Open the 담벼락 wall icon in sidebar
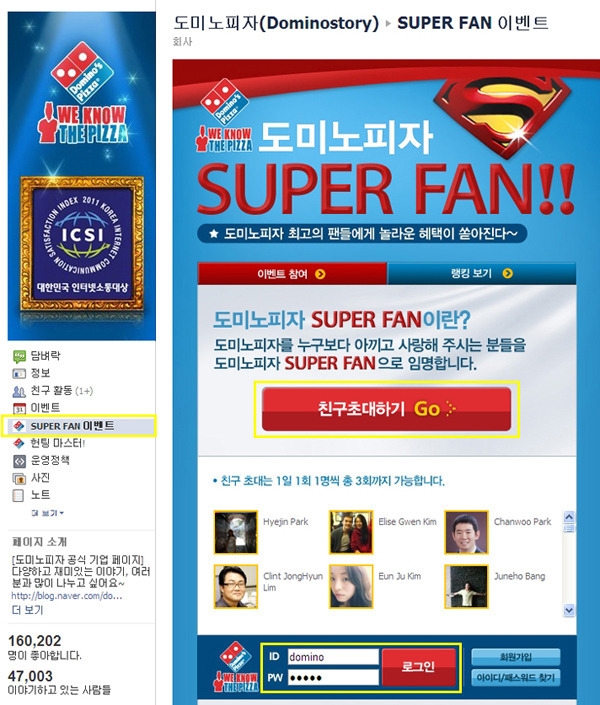The image size is (600, 705). point(19,357)
